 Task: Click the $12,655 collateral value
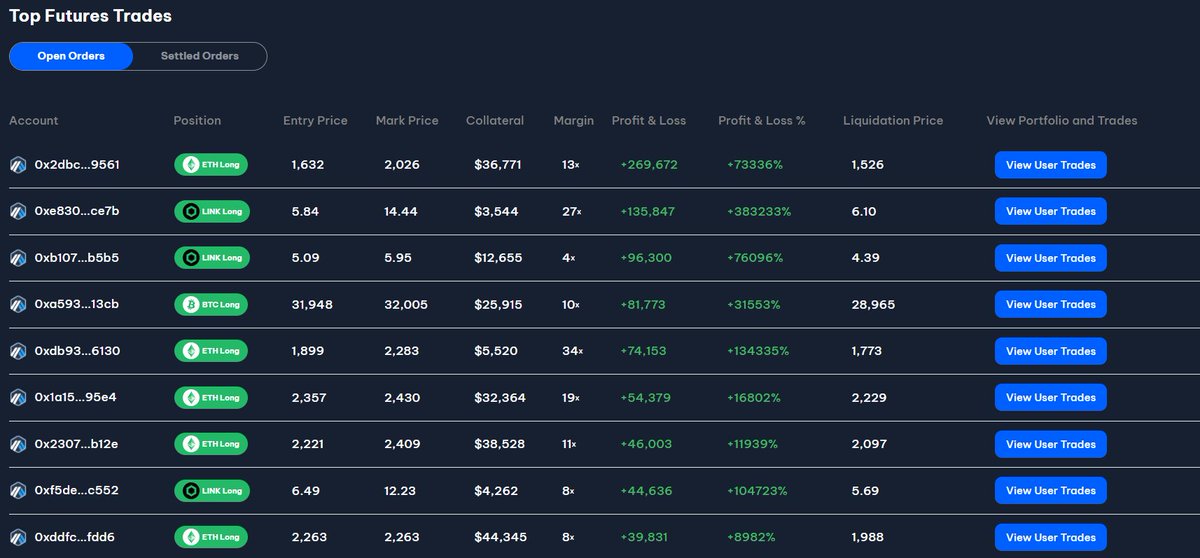(498, 258)
